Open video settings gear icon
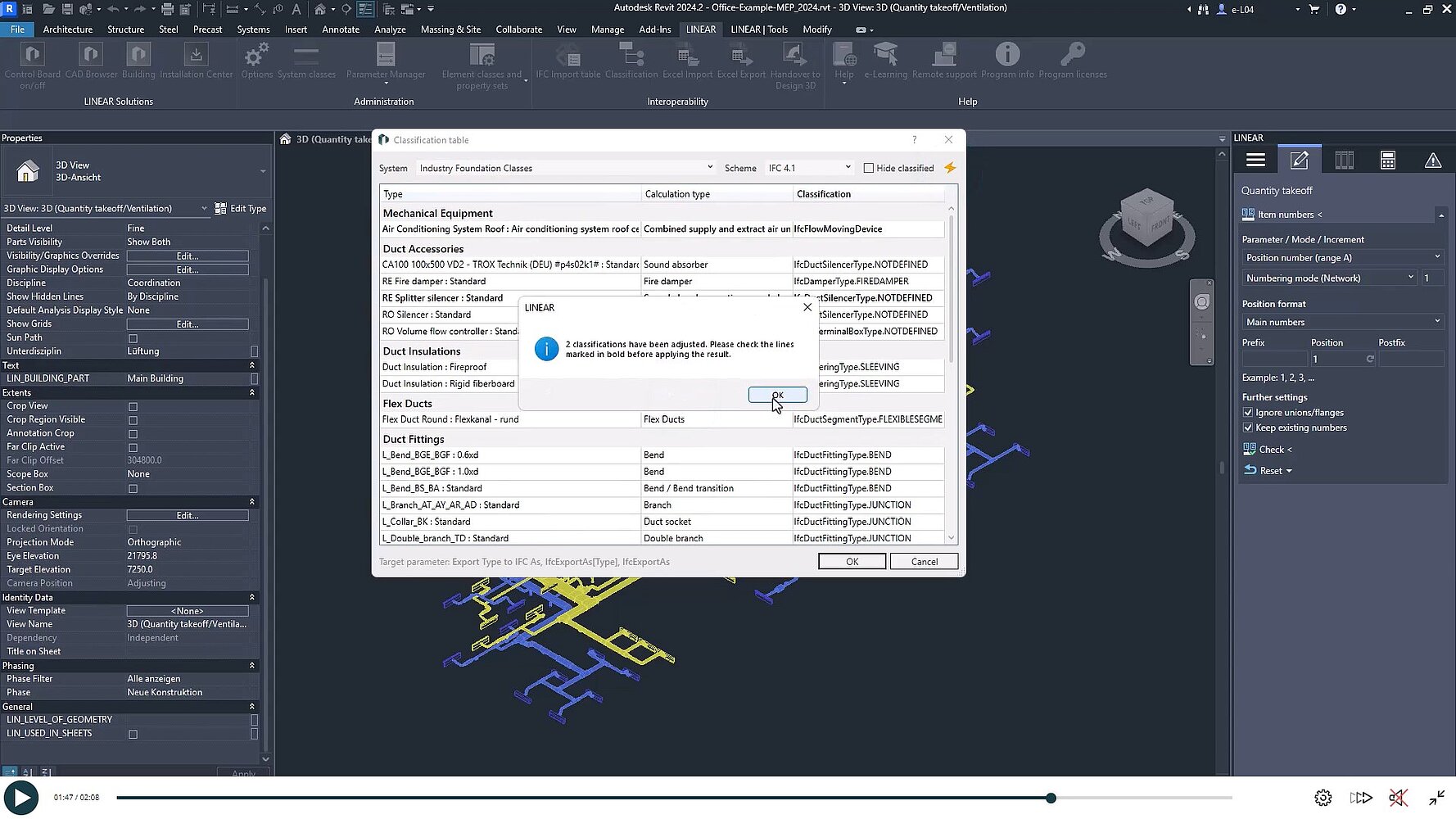 [x=1323, y=798]
